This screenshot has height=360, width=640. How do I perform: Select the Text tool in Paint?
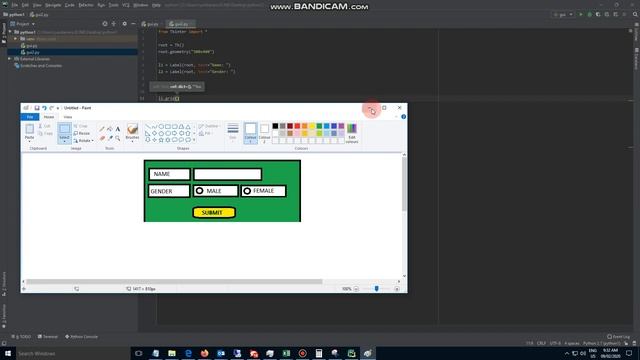(118, 129)
